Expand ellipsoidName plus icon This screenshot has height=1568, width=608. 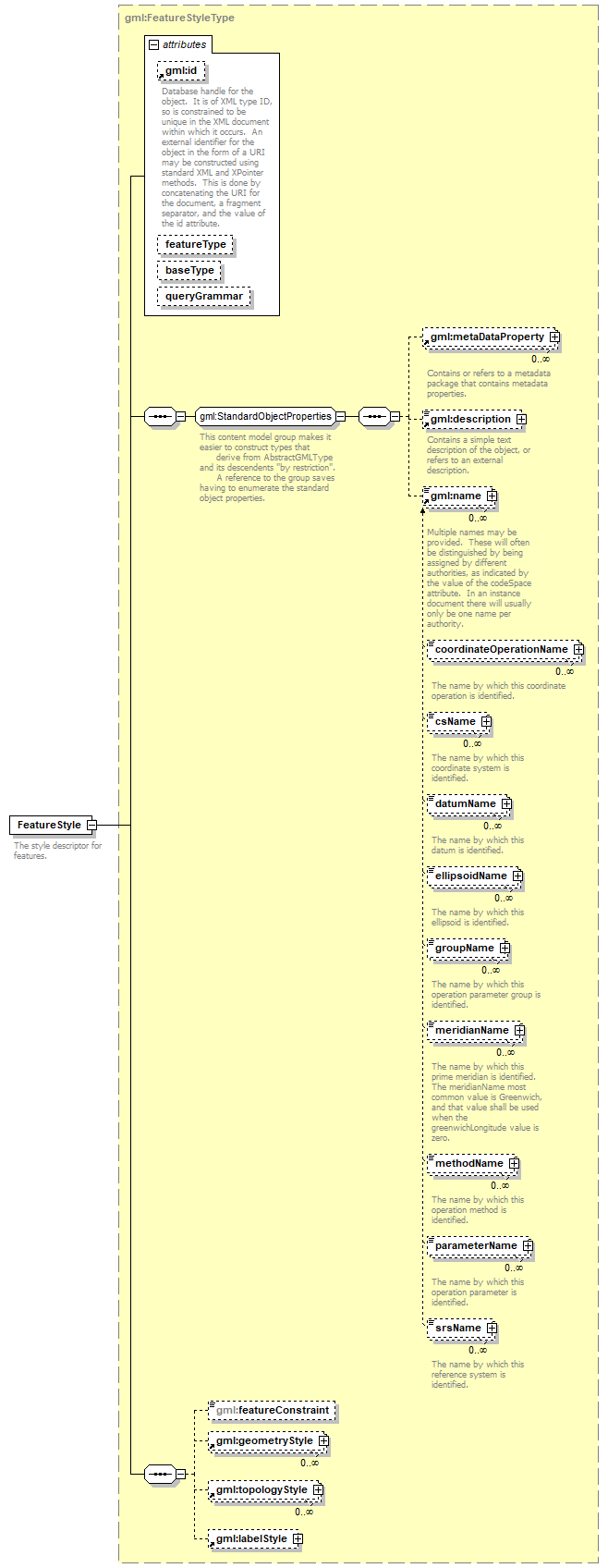[517, 876]
